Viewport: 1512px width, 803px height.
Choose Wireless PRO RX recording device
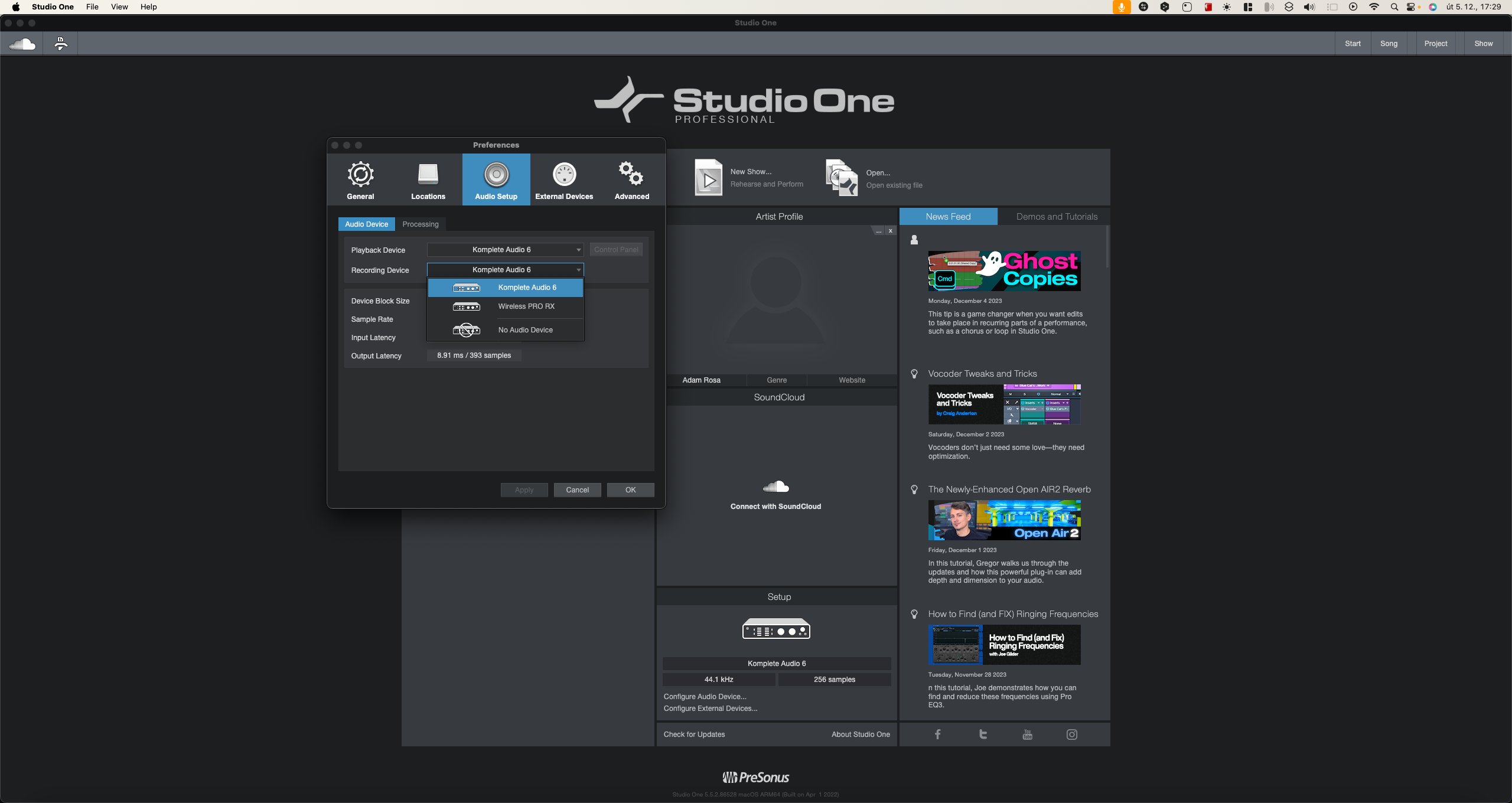coord(526,306)
